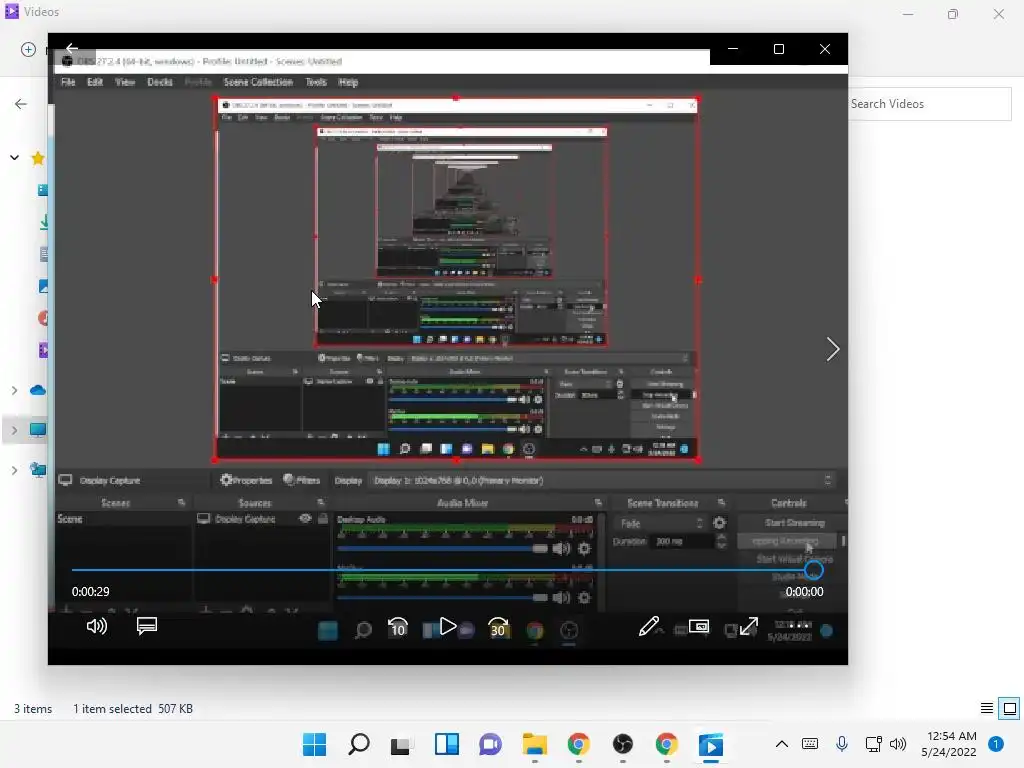Open Chrome icon beside Movies & TV
The width and height of the screenshot is (1024, 768).
[666, 744]
